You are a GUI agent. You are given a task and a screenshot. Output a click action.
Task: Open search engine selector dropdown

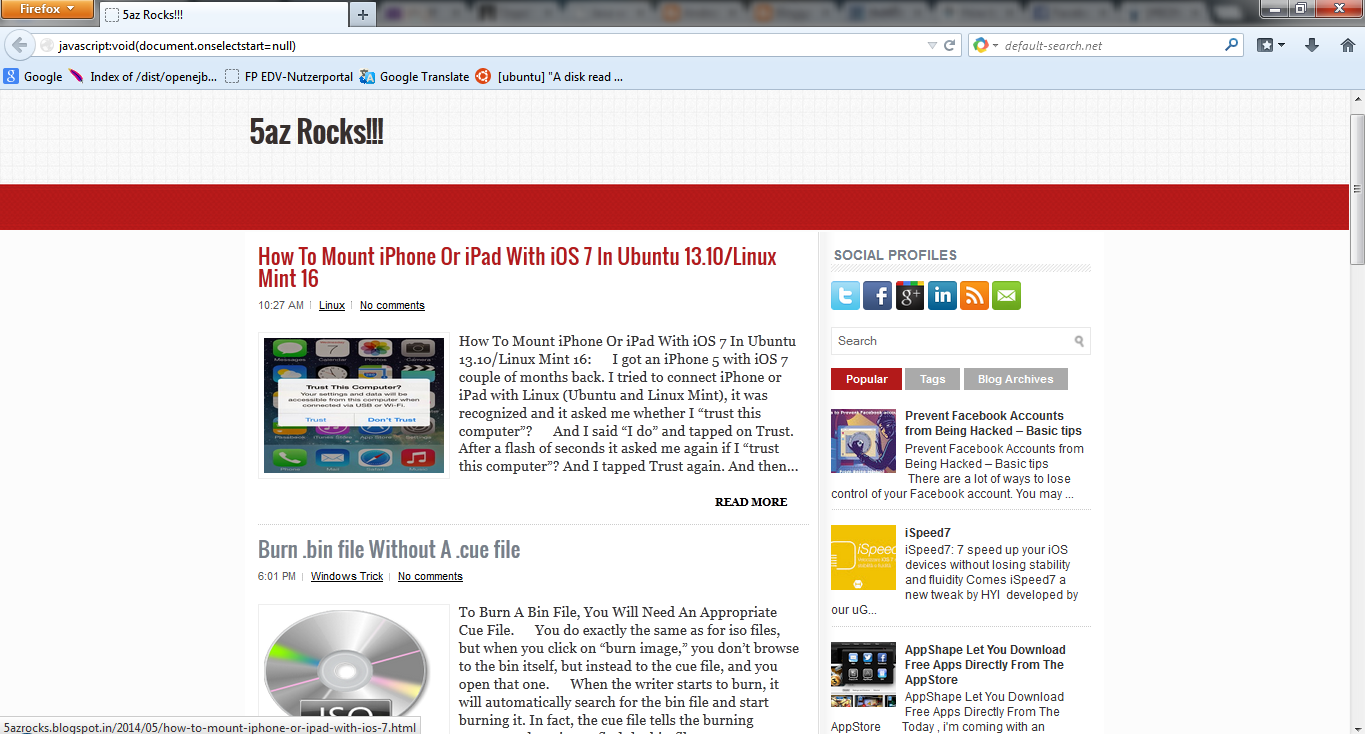coord(985,46)
